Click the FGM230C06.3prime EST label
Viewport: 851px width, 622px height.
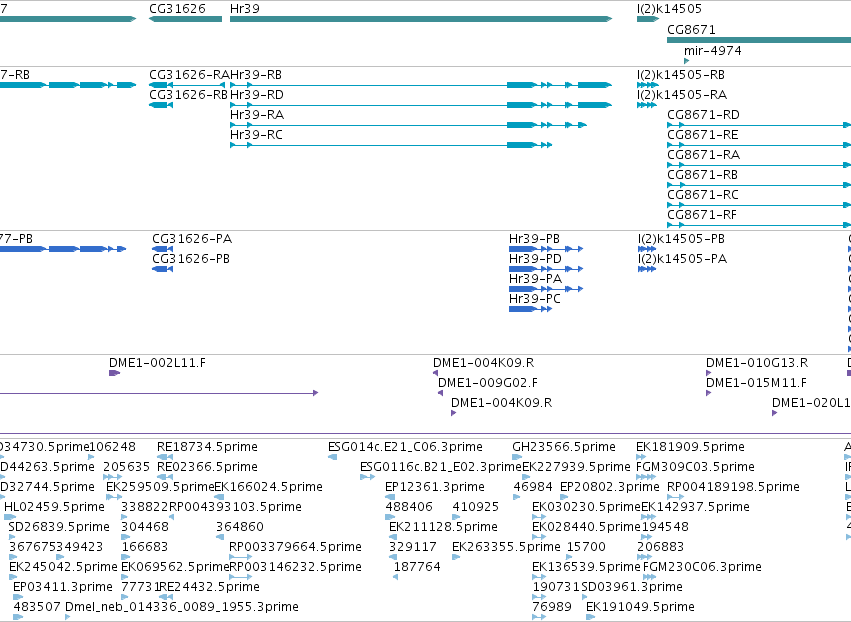coord(702,567)
